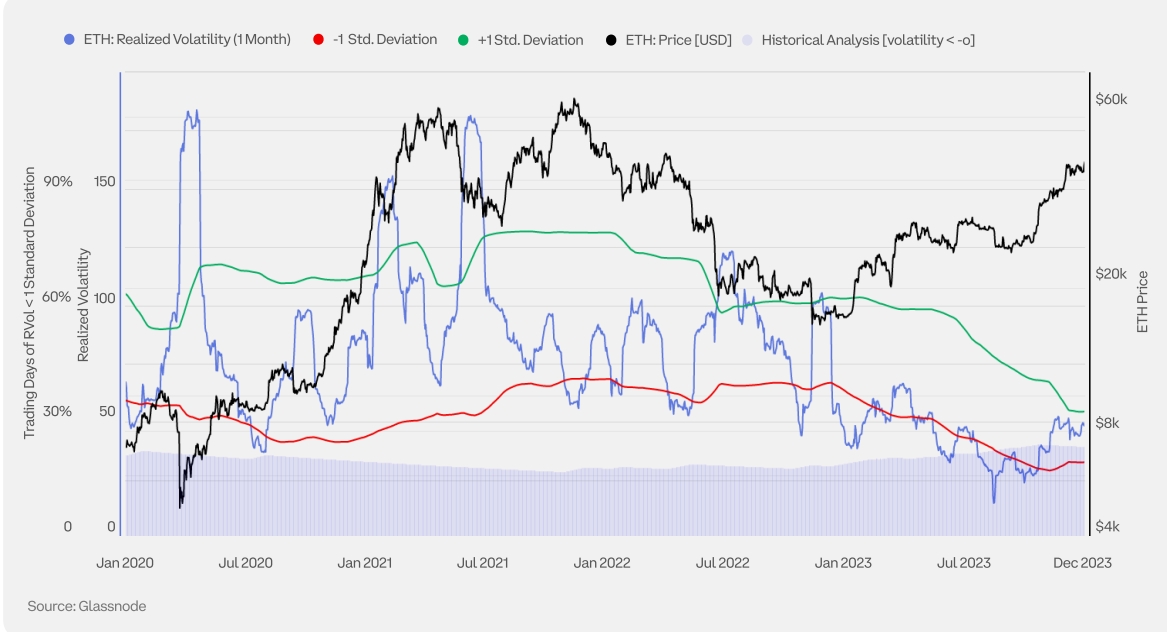Toggle the +1 Std. Deviation legend entry
Viewport: 1167px width, 632px height.
pos(521,39)
